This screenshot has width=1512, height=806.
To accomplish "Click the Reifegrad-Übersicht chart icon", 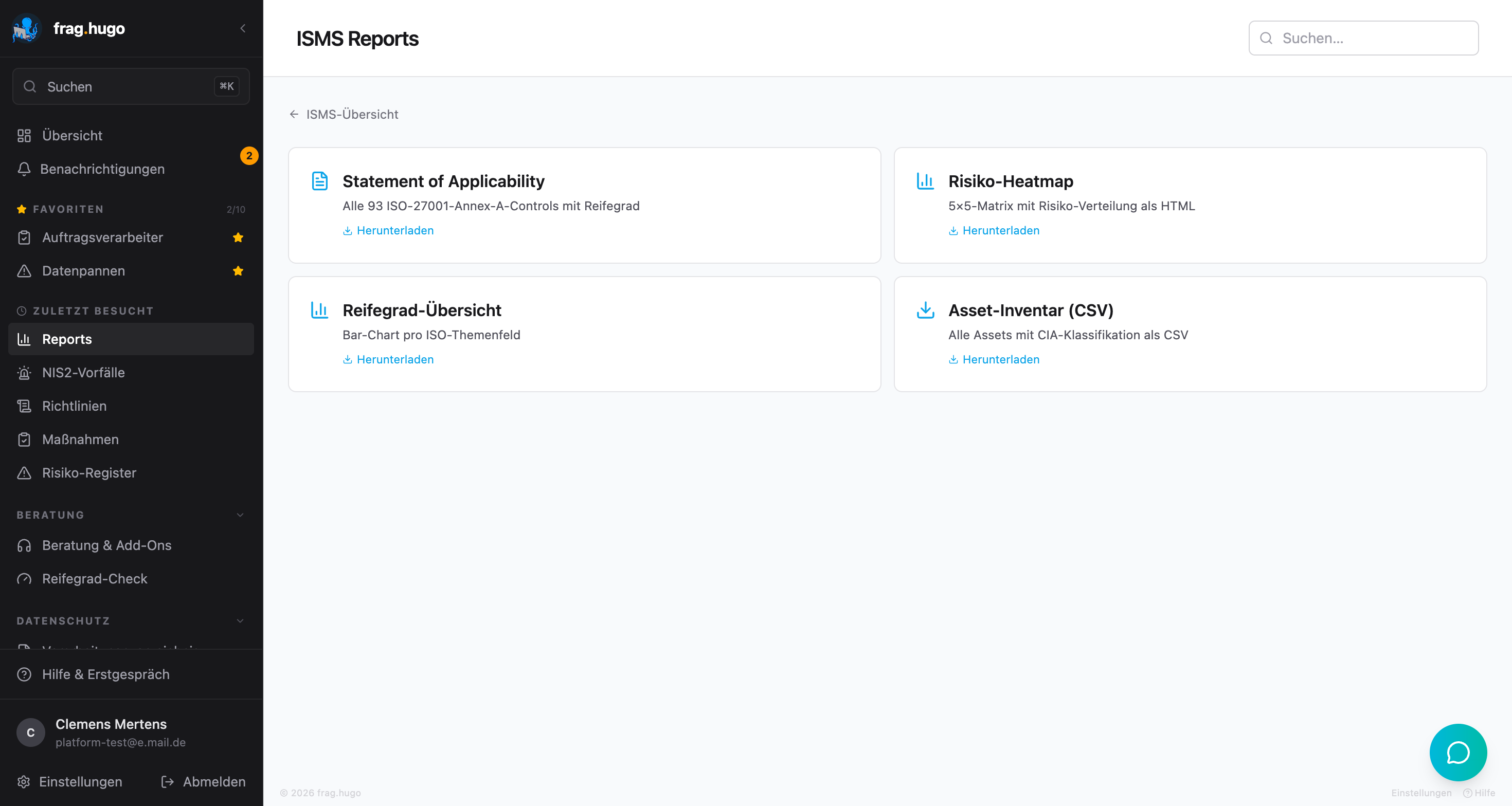I will [x=320, y=310].
